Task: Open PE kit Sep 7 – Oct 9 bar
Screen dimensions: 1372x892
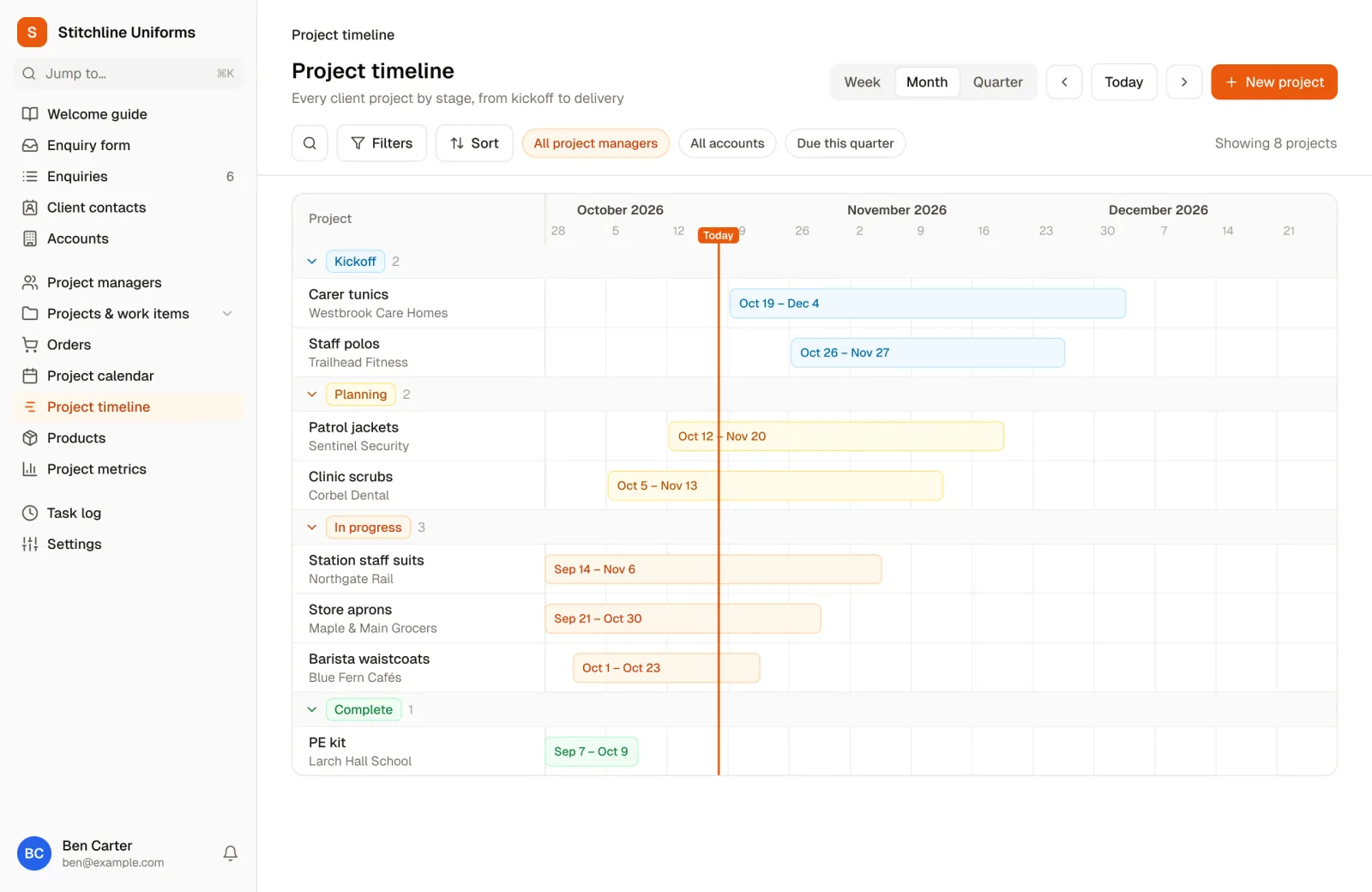Action: click(x=592, y=751)
